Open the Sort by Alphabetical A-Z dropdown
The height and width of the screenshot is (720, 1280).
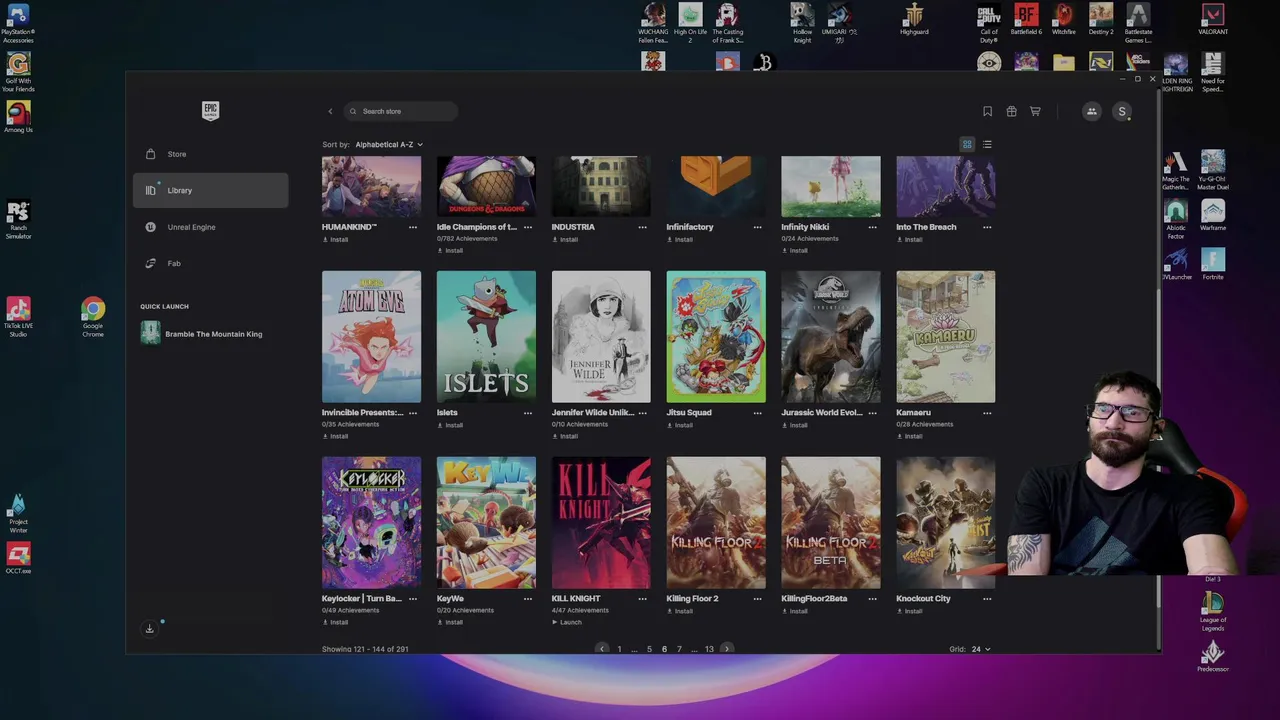(388, 144)
